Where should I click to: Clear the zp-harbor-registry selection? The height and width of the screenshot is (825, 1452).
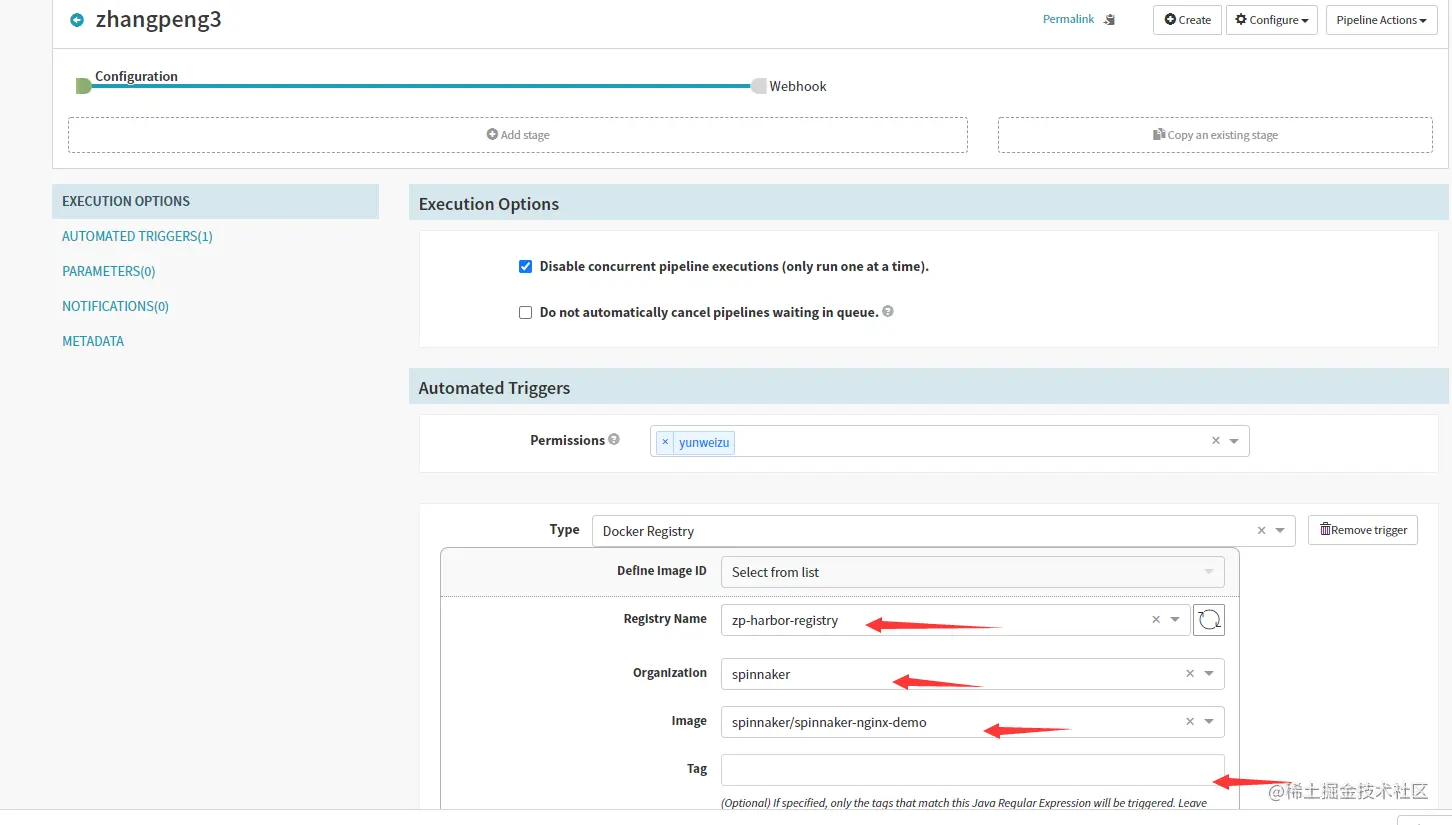tap(1156, 620)
